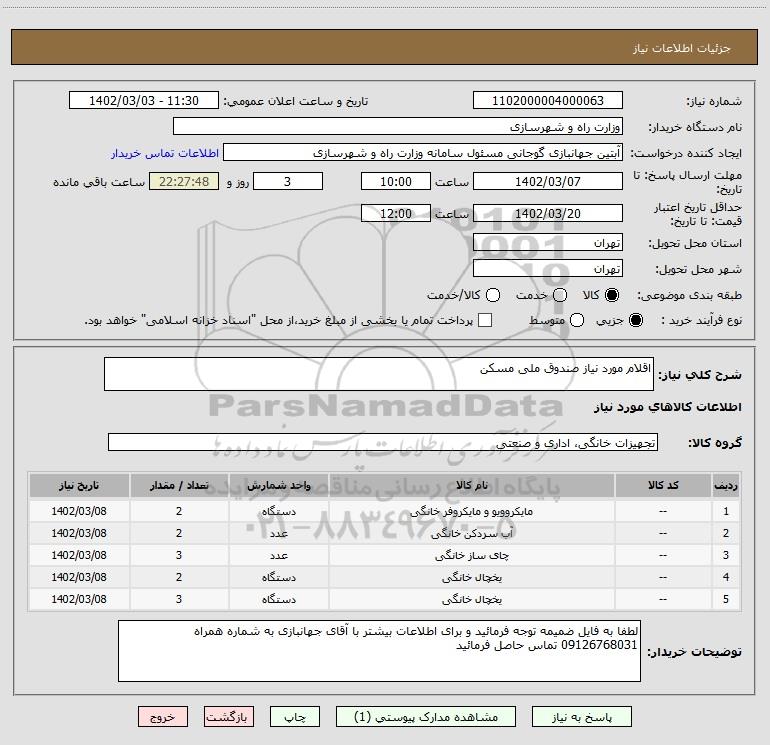Click the چاپ print button
This screenshot has width=770, height=745.
295,717
